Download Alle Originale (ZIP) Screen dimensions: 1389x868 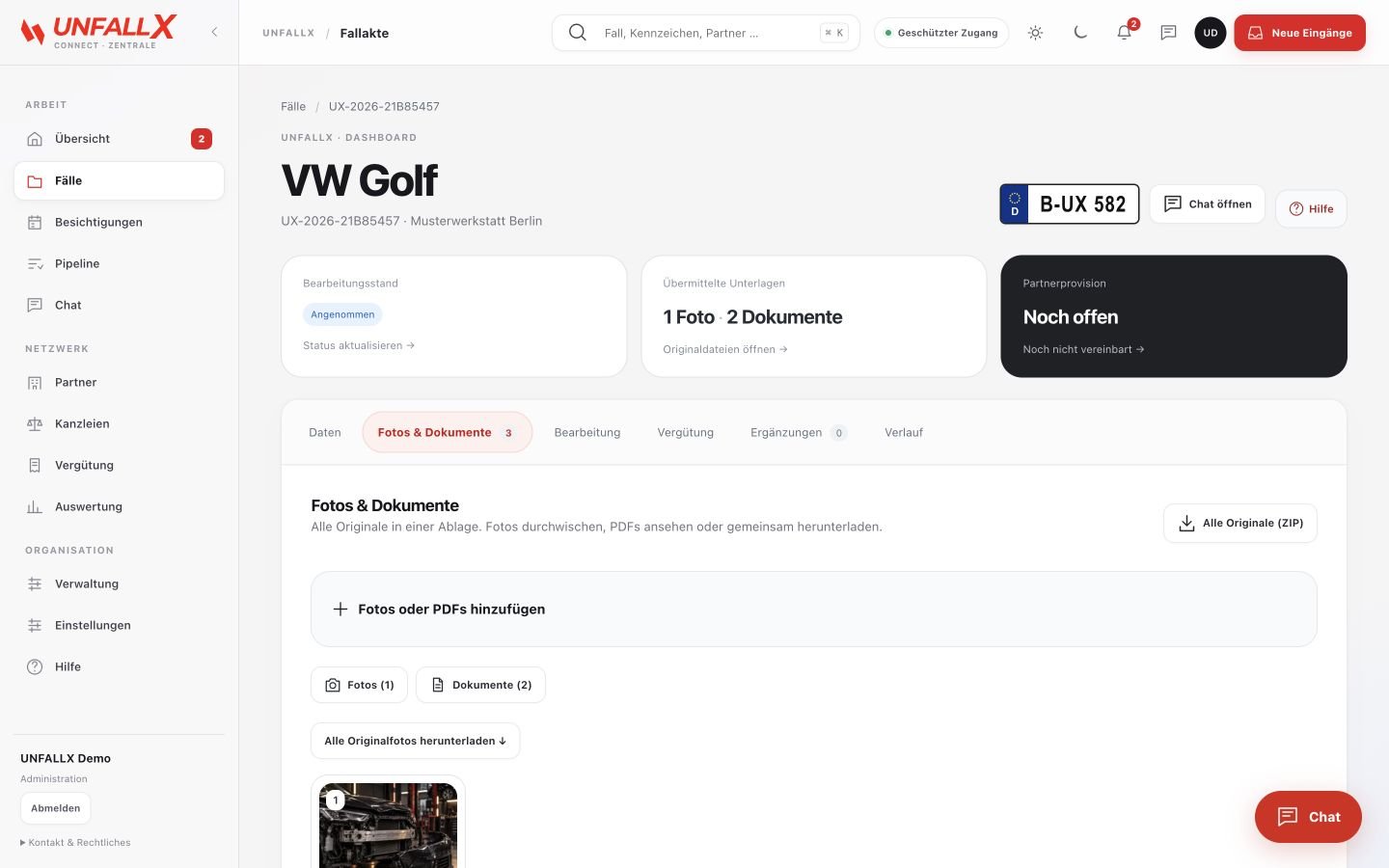(x=1240, y=523)
